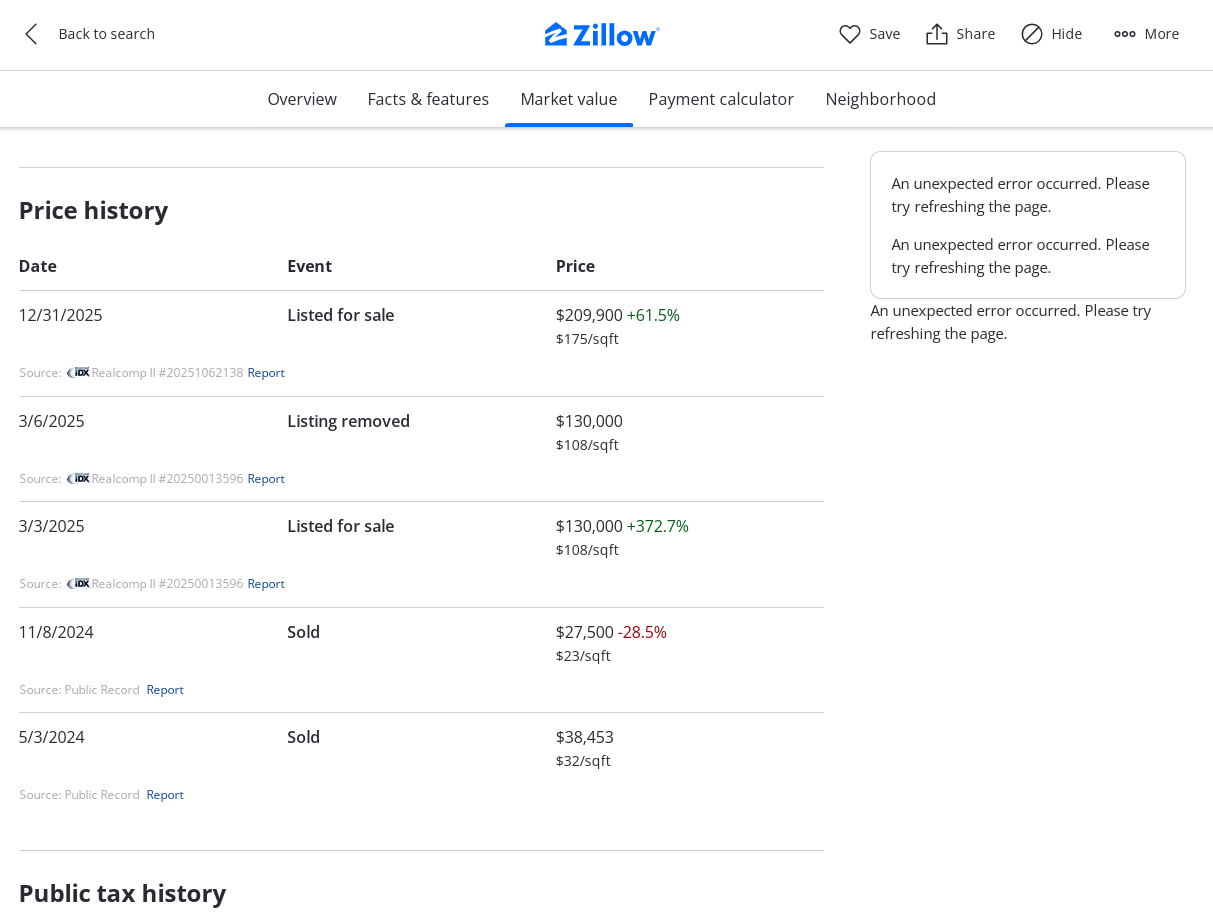This screenshot has height=913, width=1213.
Task: Report the 11/8/2024 sold record
Action: tap(165, 689)
